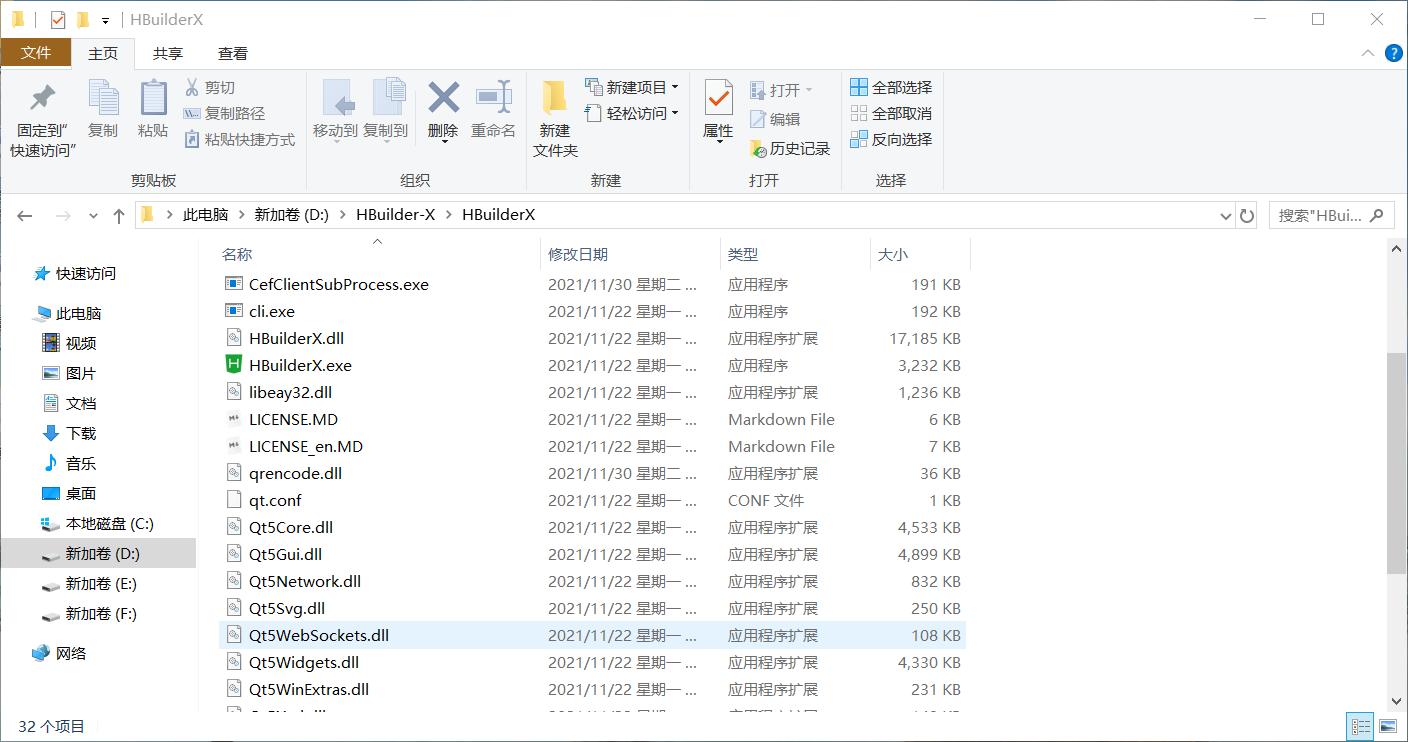1408x742 pixels.
Task: Open the Delete (删除) dropdown arrow
Action: 443,142
